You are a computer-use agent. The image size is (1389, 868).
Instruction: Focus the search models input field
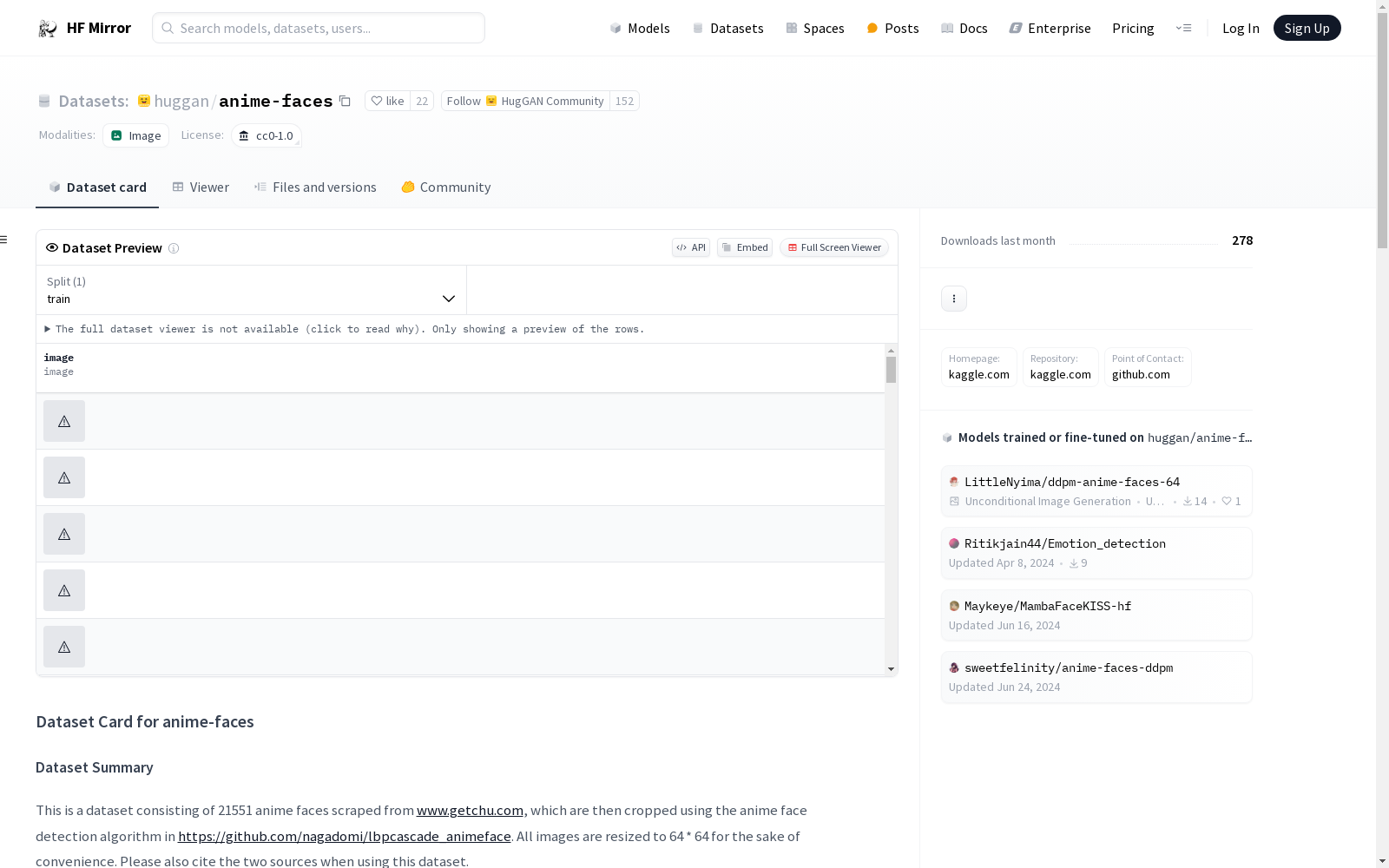tap(319, 28)
